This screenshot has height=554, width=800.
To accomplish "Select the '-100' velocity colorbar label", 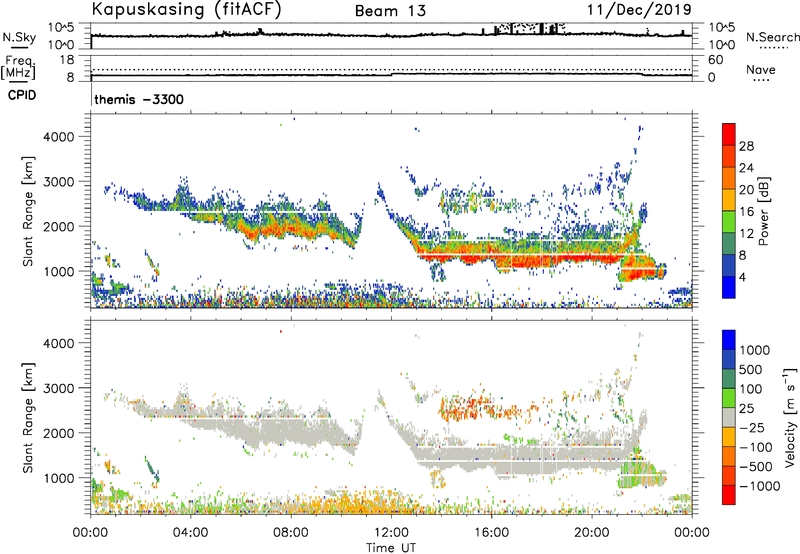I will pos(754,447).
